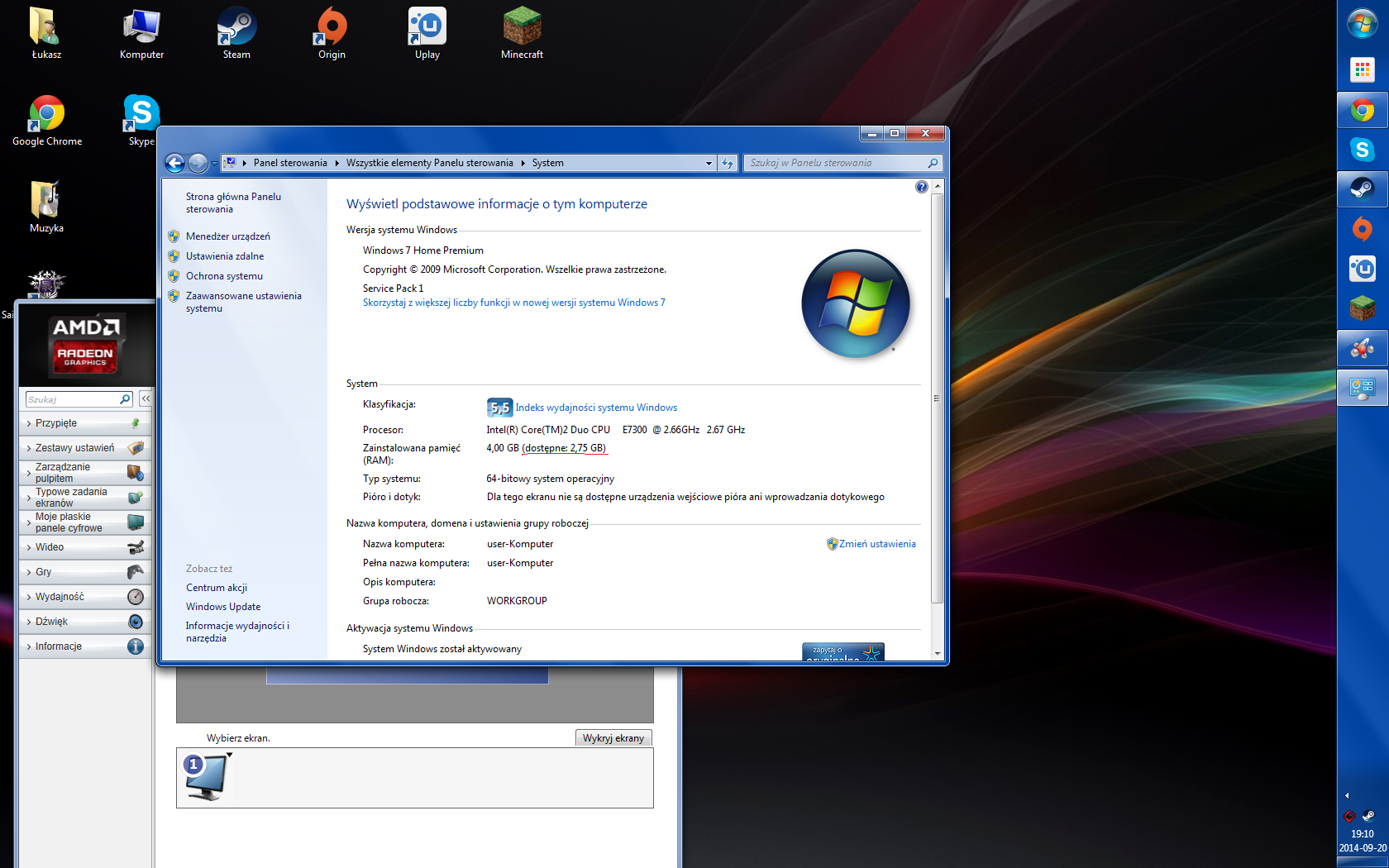1389x868 pixels.
Task: Open Uplay from the taskbar
Action: click(1363, 269)
